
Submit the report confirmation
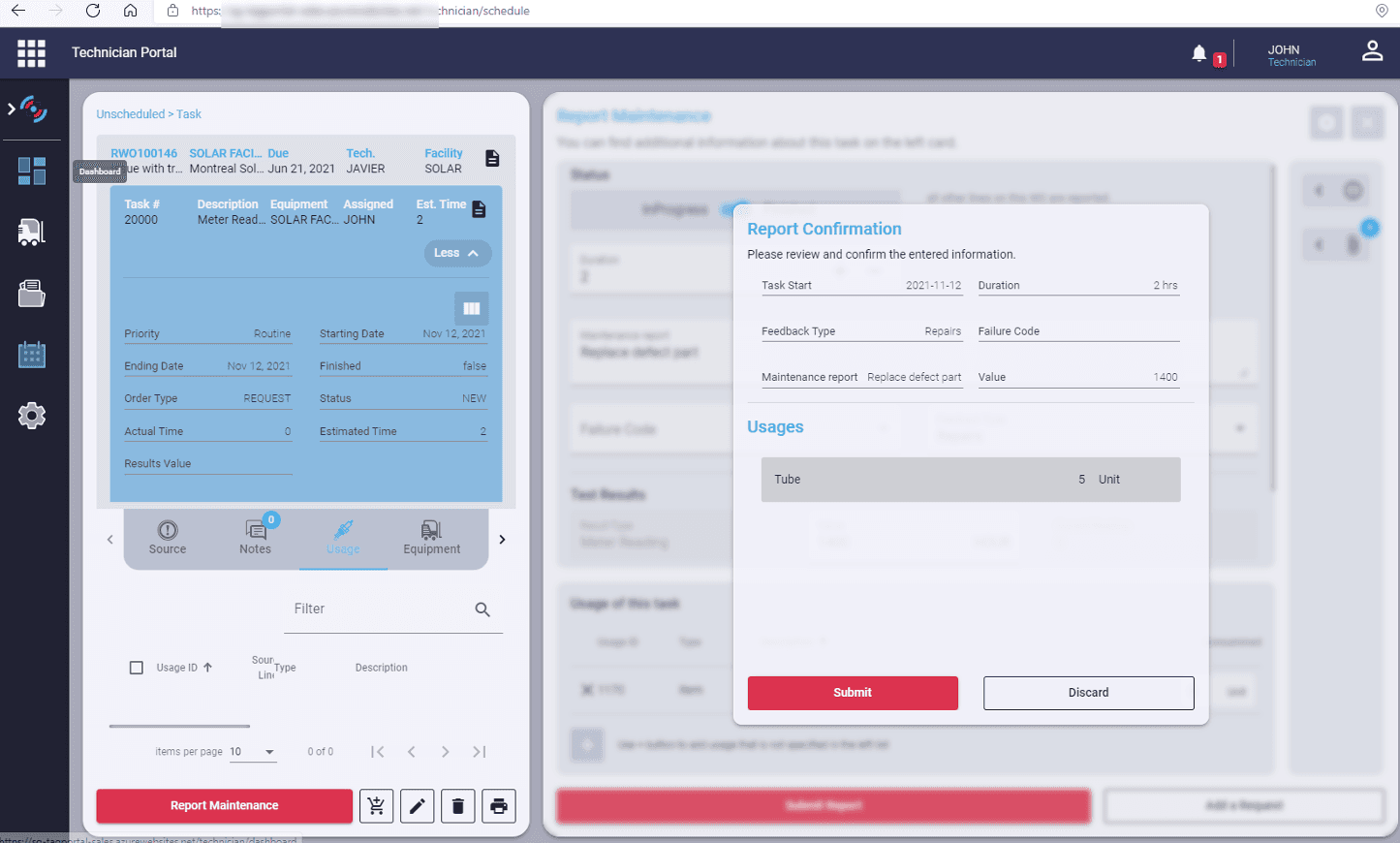(x=853, y=693)
